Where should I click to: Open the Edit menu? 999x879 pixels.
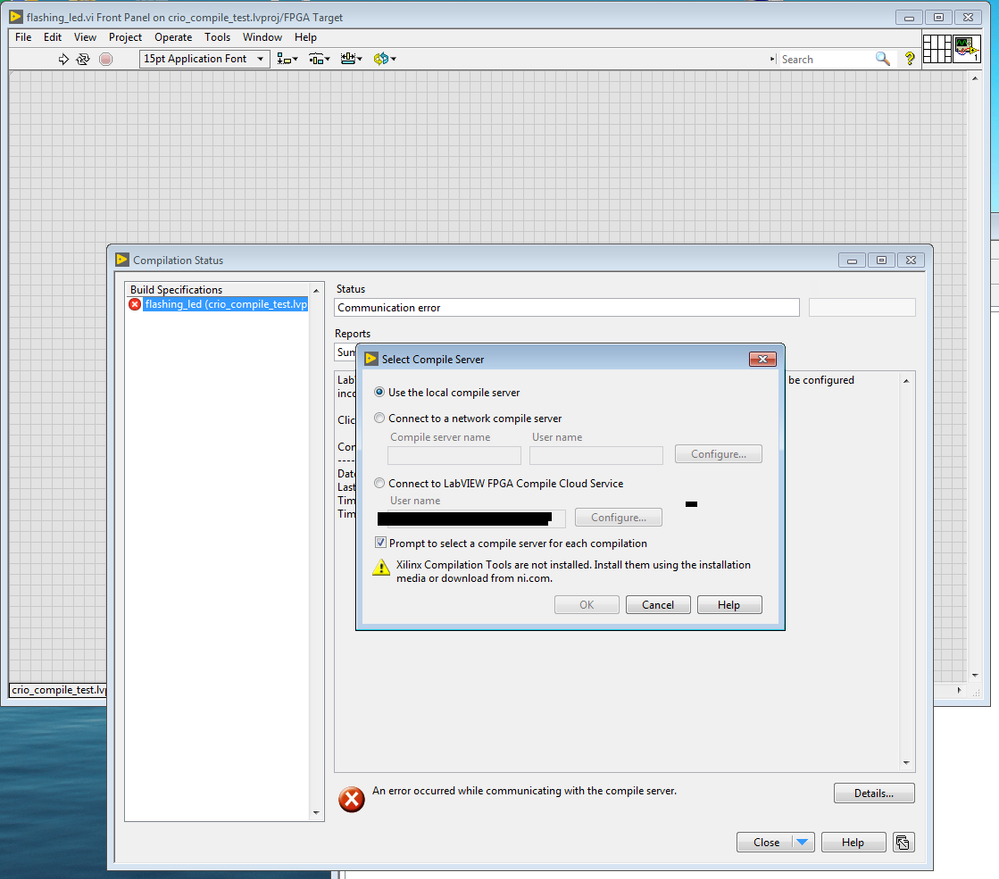[x=52, y=38]
